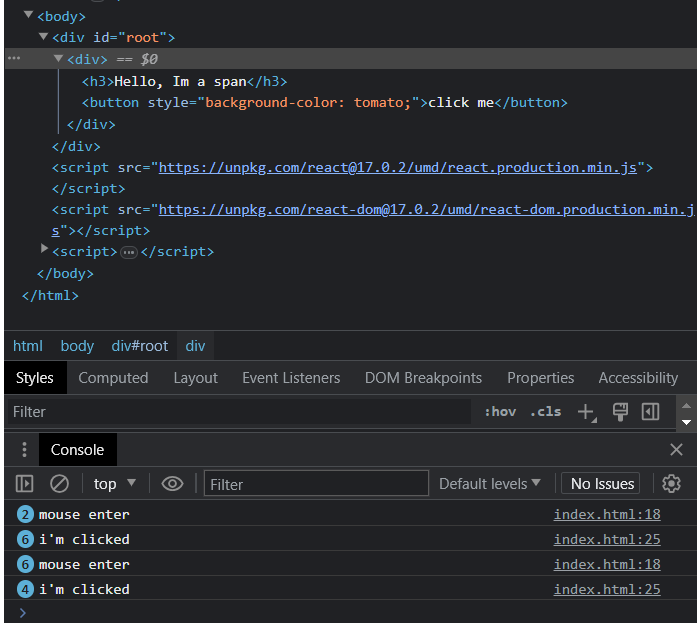Image resolution: width=697 pixels, height=623 pixels.
Task: Collapse the div id="root" node
Action: point(43,36)
